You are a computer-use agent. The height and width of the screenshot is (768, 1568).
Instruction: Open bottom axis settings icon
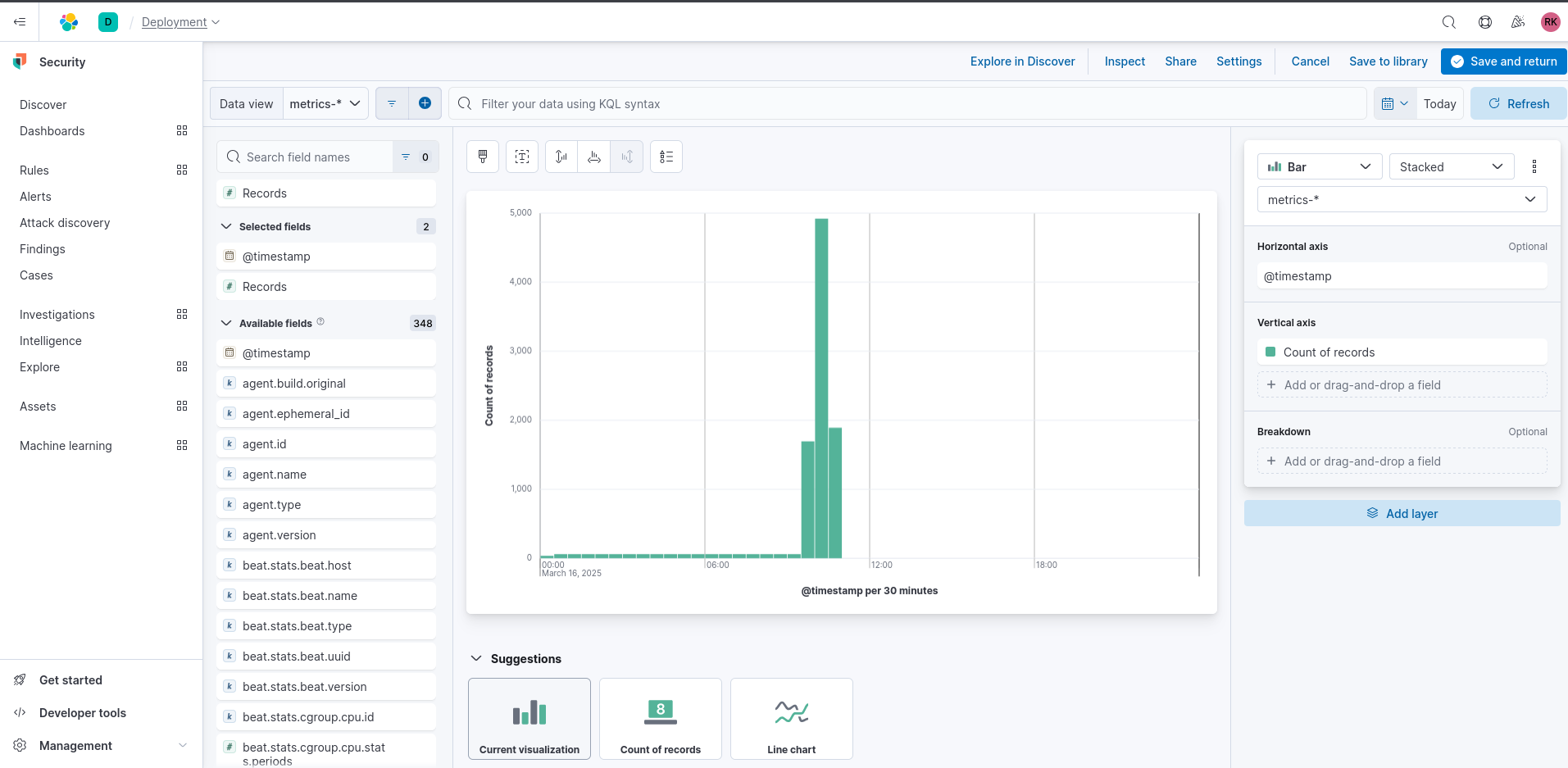pyautogui.click(x=594, y=157)
